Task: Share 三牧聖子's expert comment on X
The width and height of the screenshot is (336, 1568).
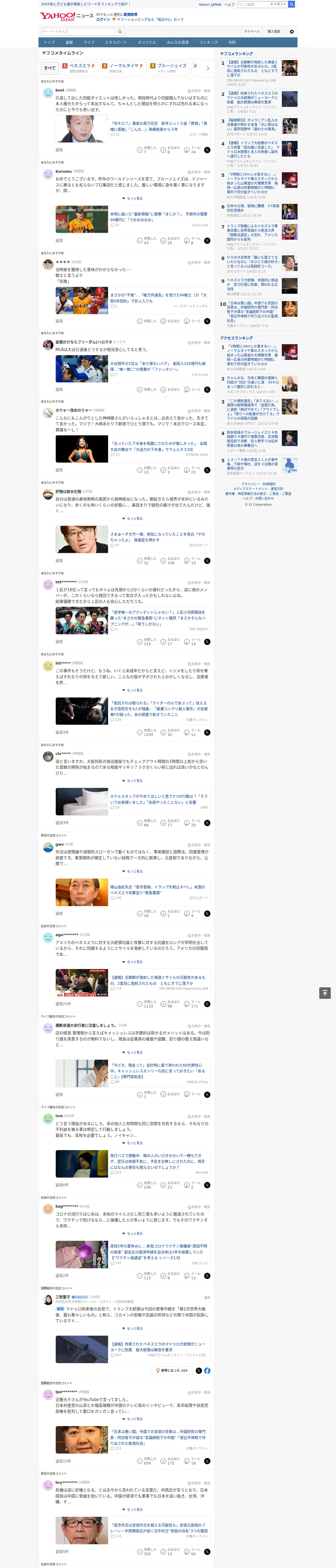Action: tap(199, 1370)
